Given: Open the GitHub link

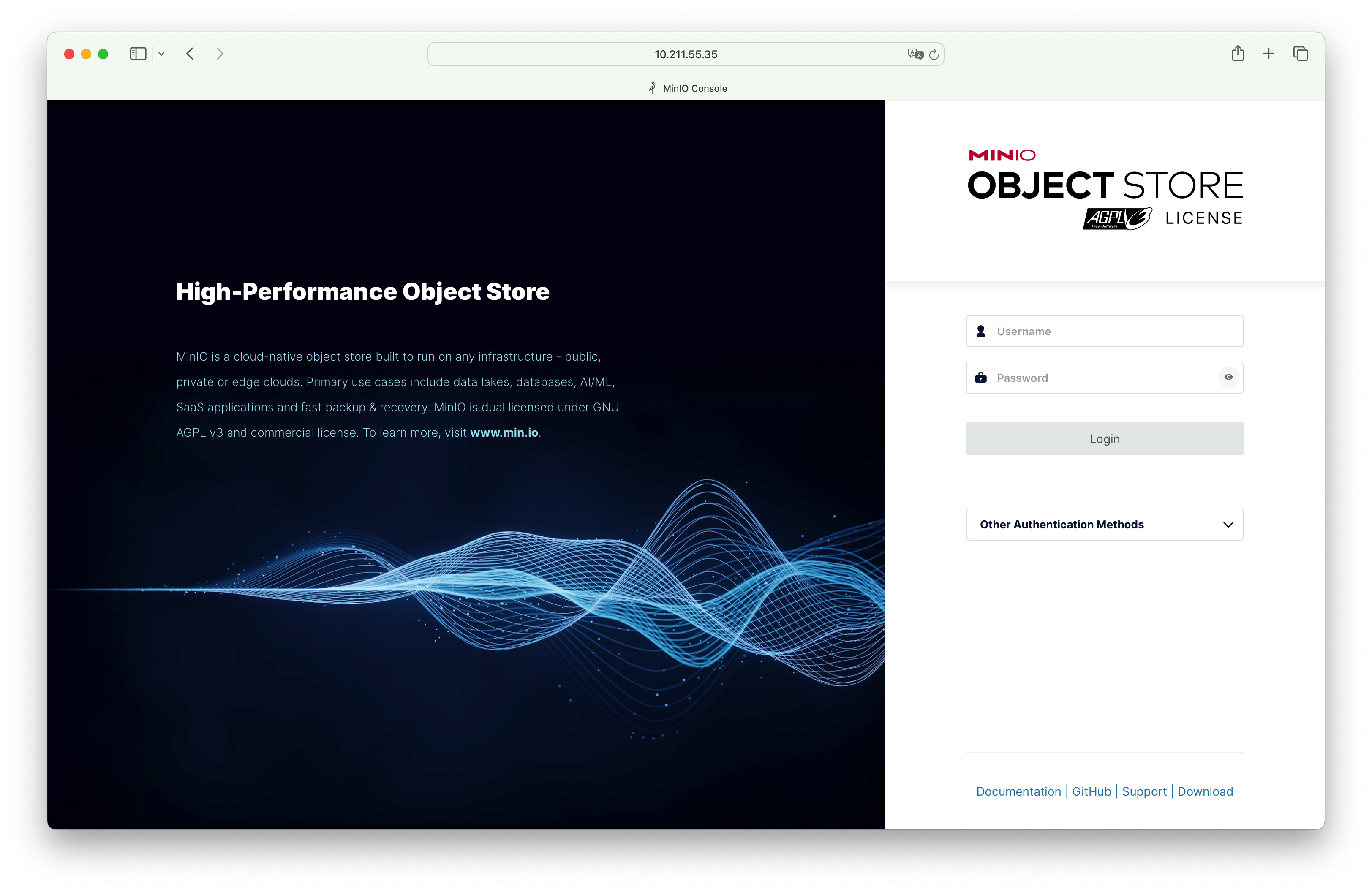Looking at the screenshot, I should 1091,791.
